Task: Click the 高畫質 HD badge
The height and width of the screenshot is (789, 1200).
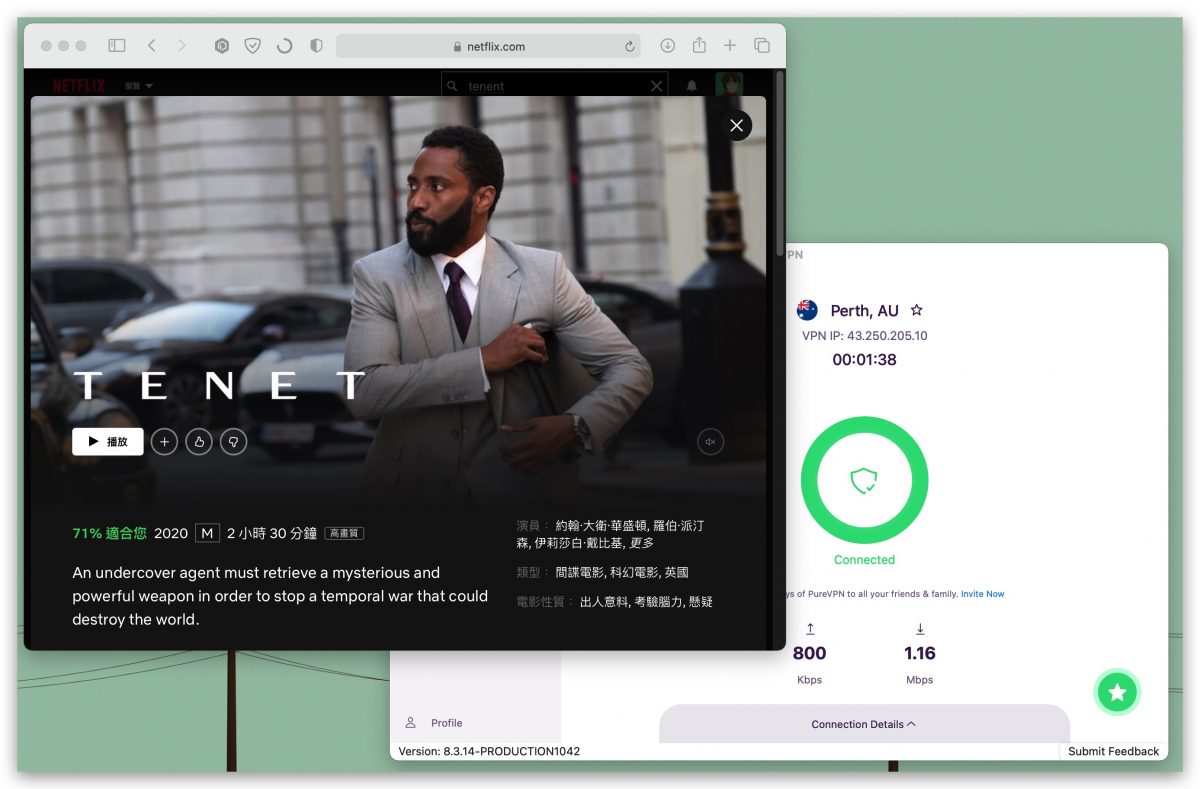Action: [344, 534]
